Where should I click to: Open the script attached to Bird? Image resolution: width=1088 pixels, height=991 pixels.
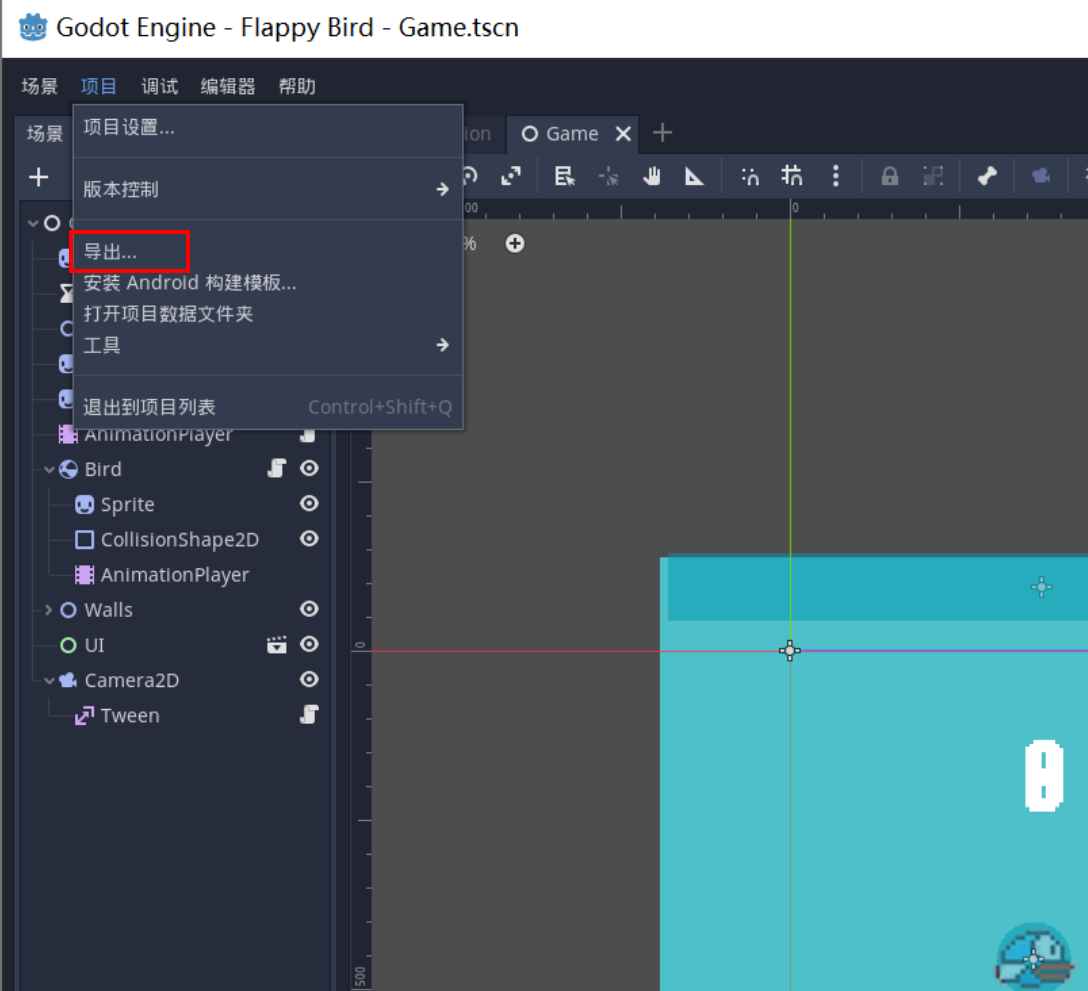pos(278,468)
